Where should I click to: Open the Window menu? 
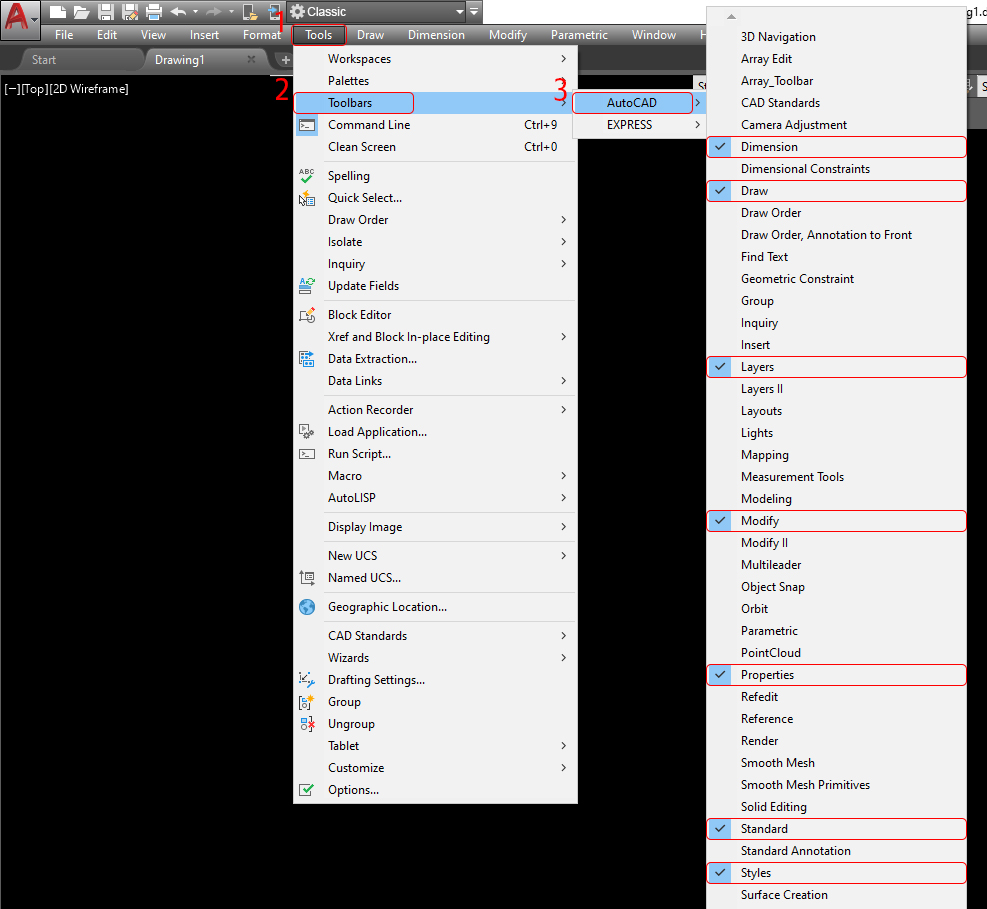[654, 35]
